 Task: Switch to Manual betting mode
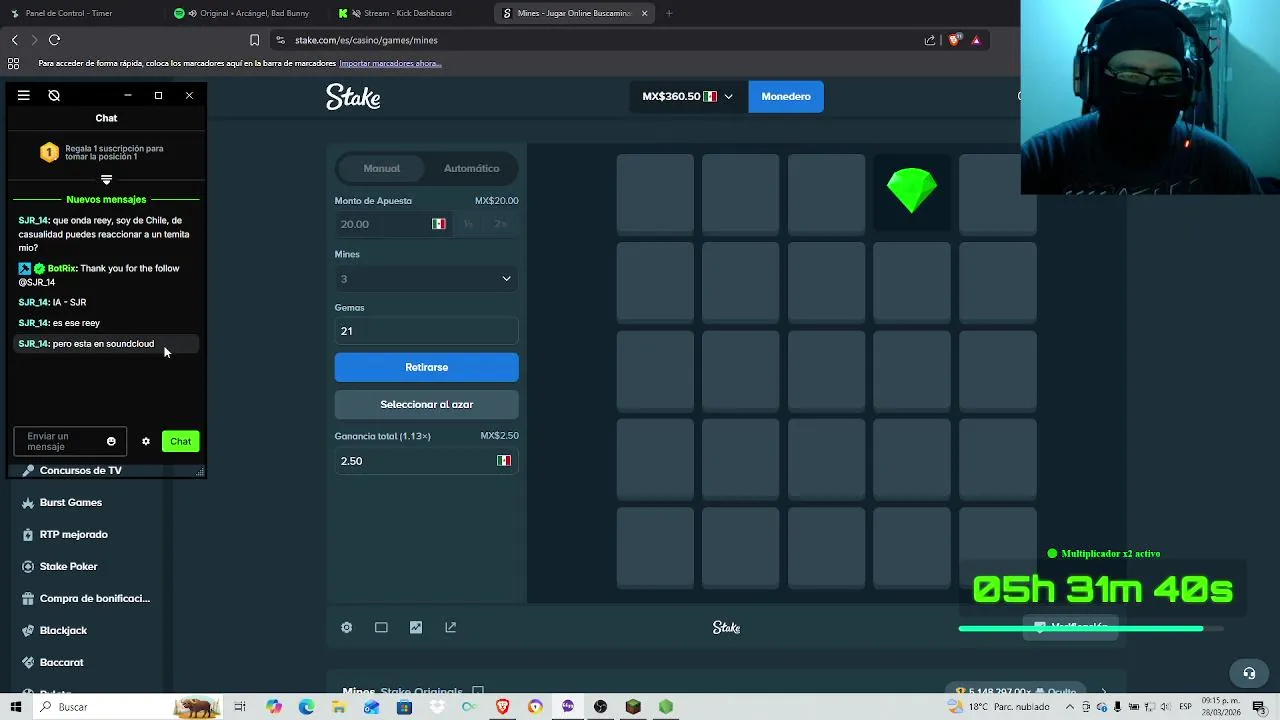(x=381, y=168)
